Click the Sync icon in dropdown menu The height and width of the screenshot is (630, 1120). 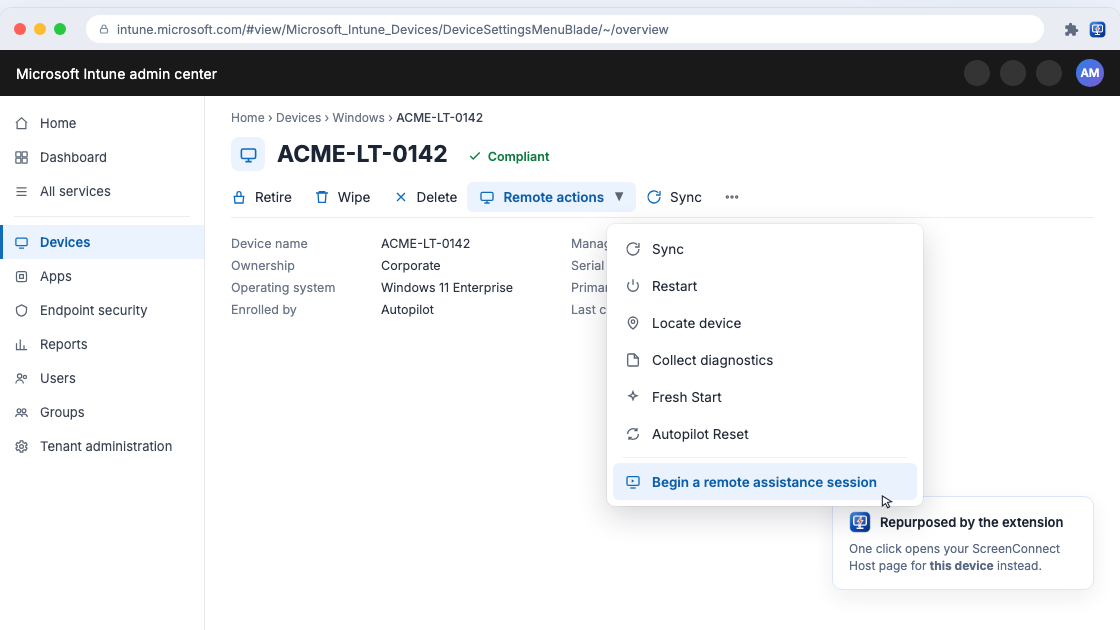coord(633,249)
